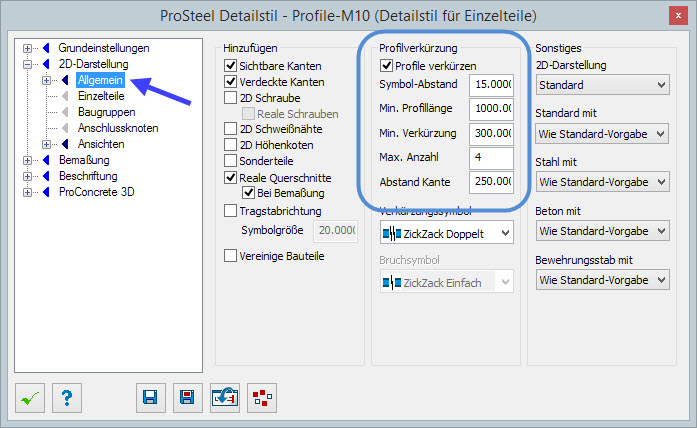Confirm with the green checkmark button

click(30, 398)
